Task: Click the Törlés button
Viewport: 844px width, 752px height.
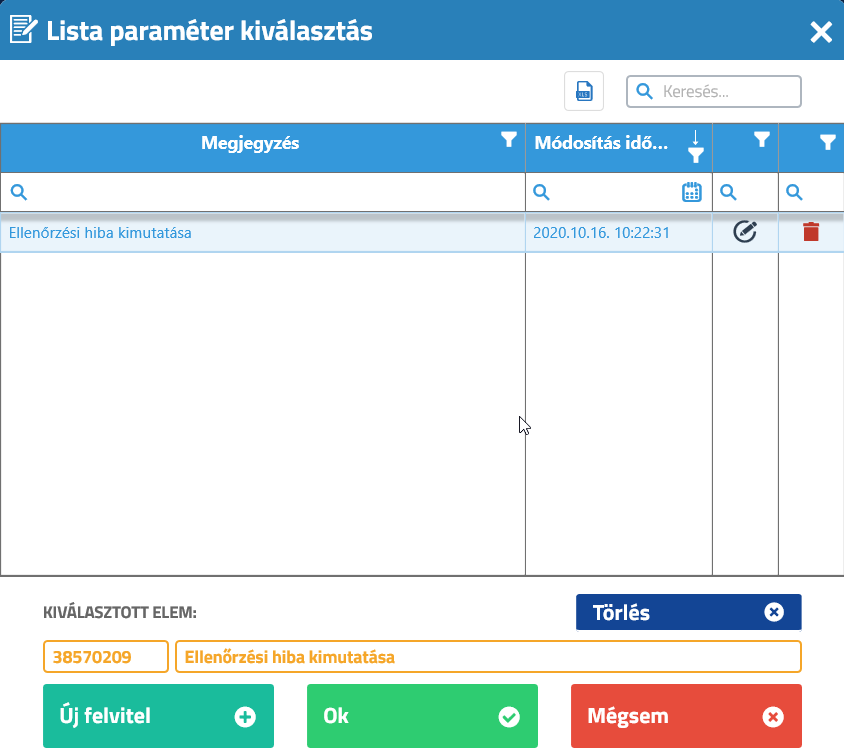Action: 688,612
